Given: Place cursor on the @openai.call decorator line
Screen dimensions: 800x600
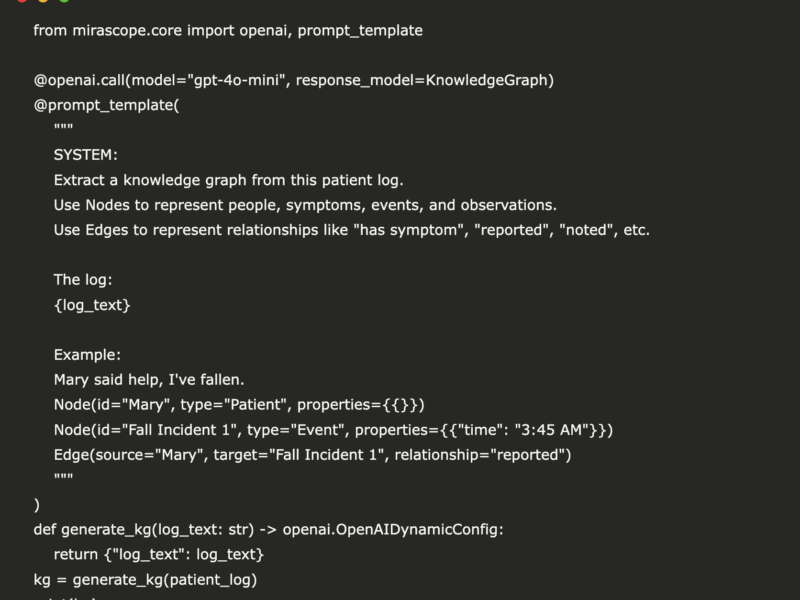Looking at the screenshot, I should click(294, 80).
